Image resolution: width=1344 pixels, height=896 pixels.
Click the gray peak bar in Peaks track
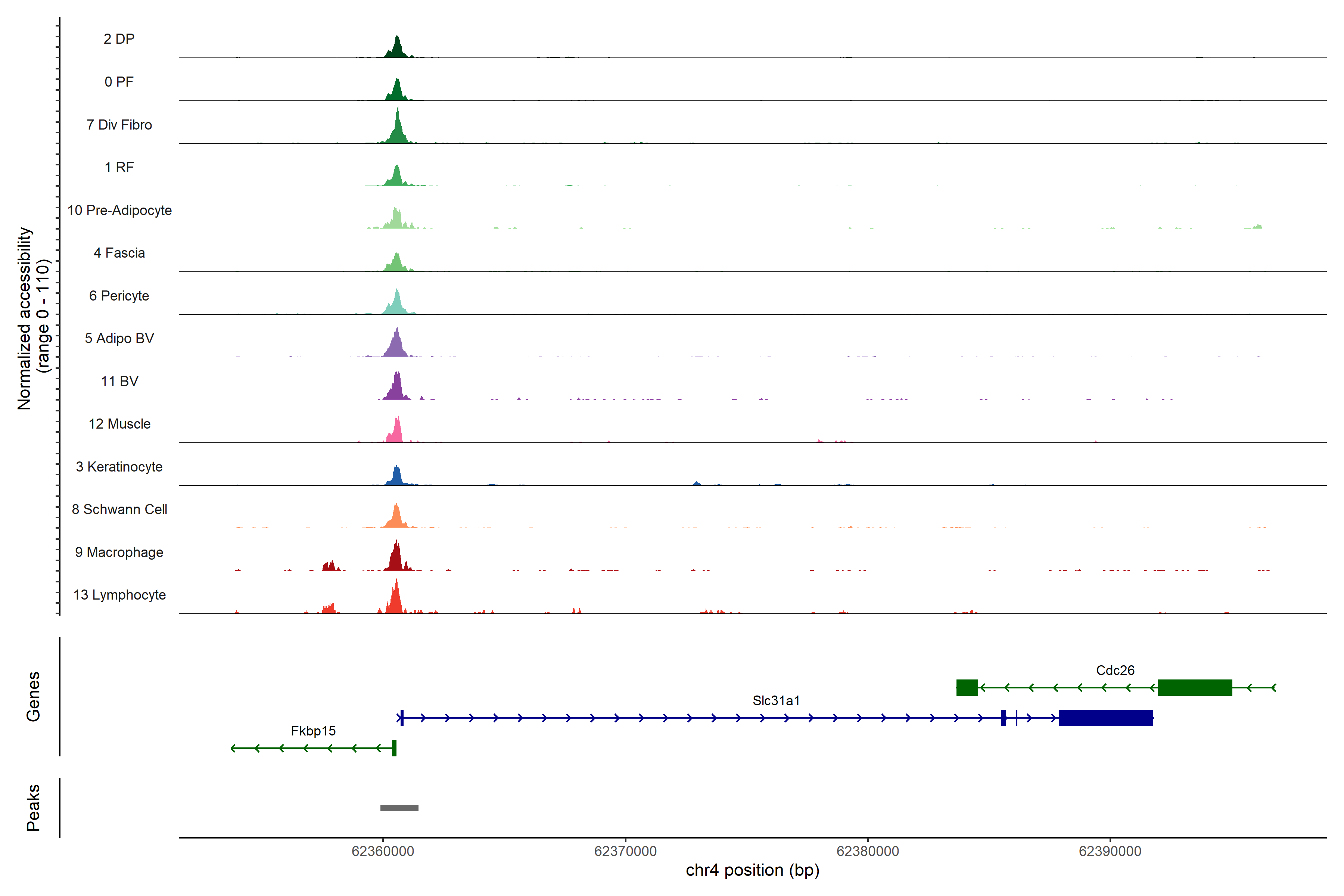399,808
